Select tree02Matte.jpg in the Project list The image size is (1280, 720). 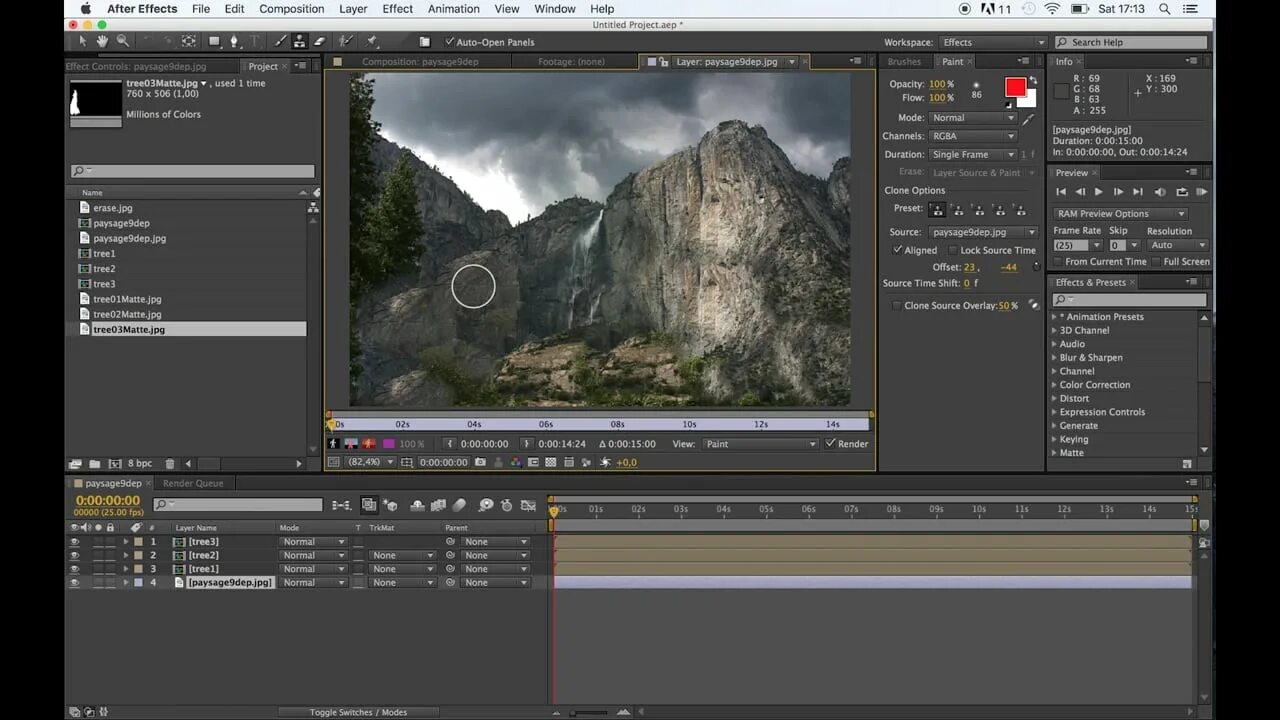coord(127,314)
